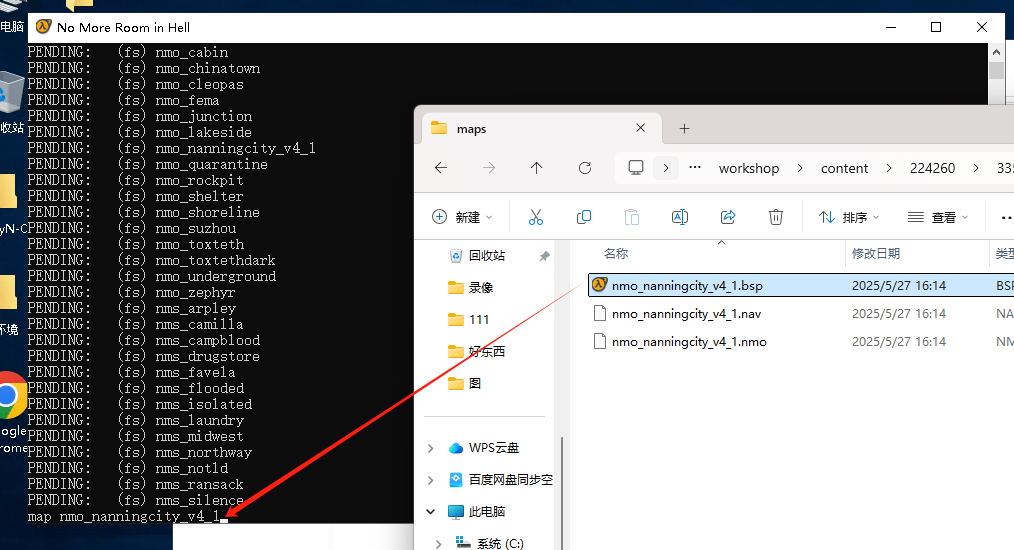This screenshot has width=1014, height=550.
Task: Expand chevron after content breadcrumb
Action: pyautogui.click(x=889, y=168)
